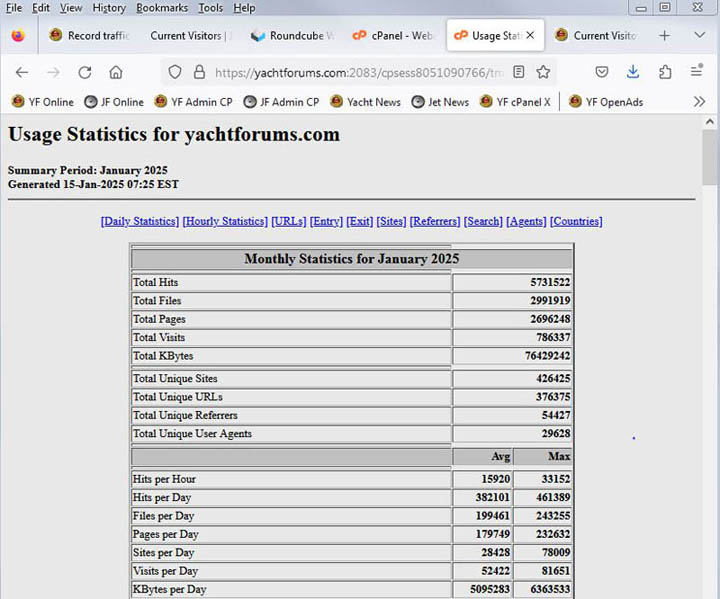
Task: Open the Firefox View icon
Action: pos(18,36)
